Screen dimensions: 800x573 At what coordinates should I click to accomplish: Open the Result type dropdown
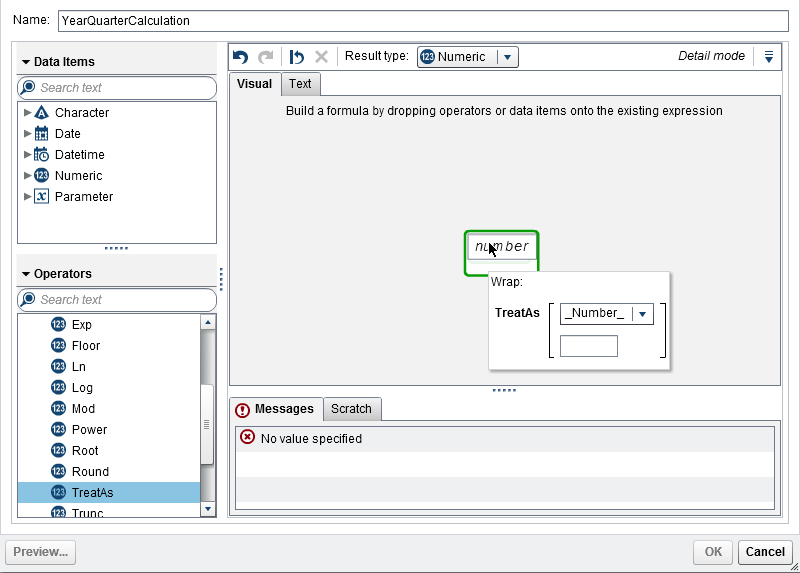coord(507,57)
